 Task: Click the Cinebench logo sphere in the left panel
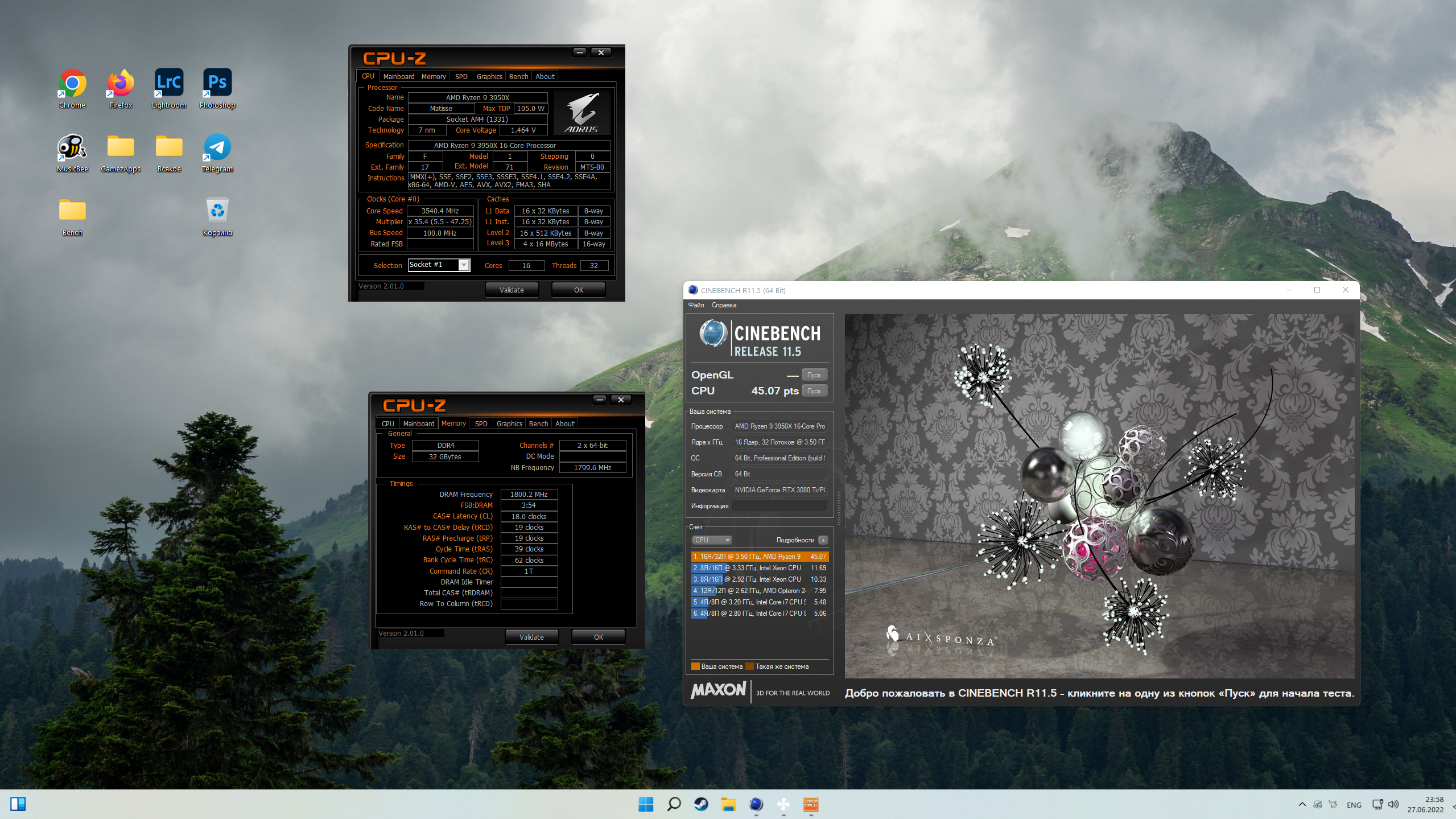click(x=713, y=334)
